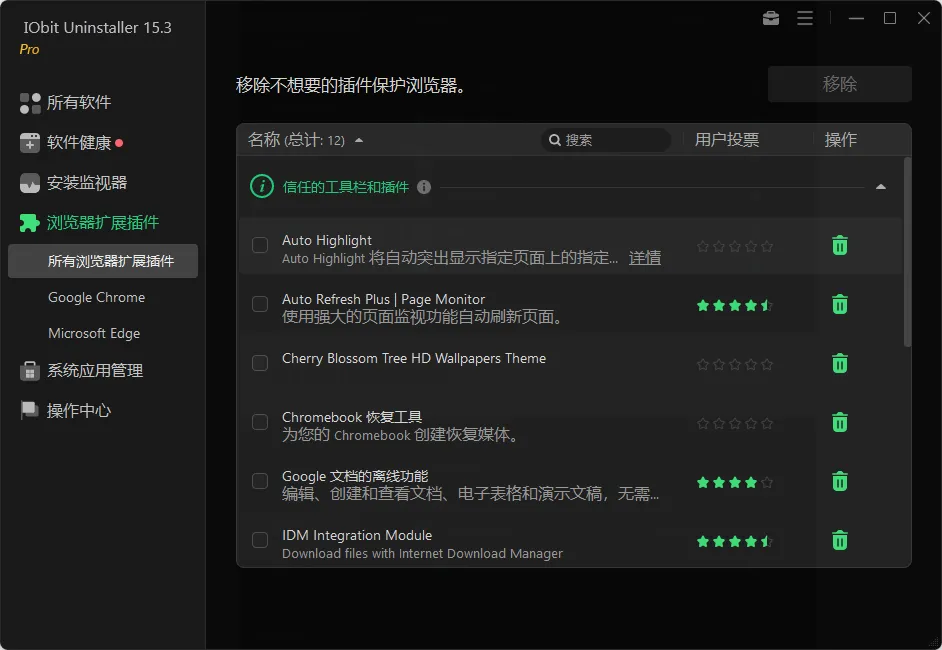Open 软件健康 in the sidebar

[79, 143]
